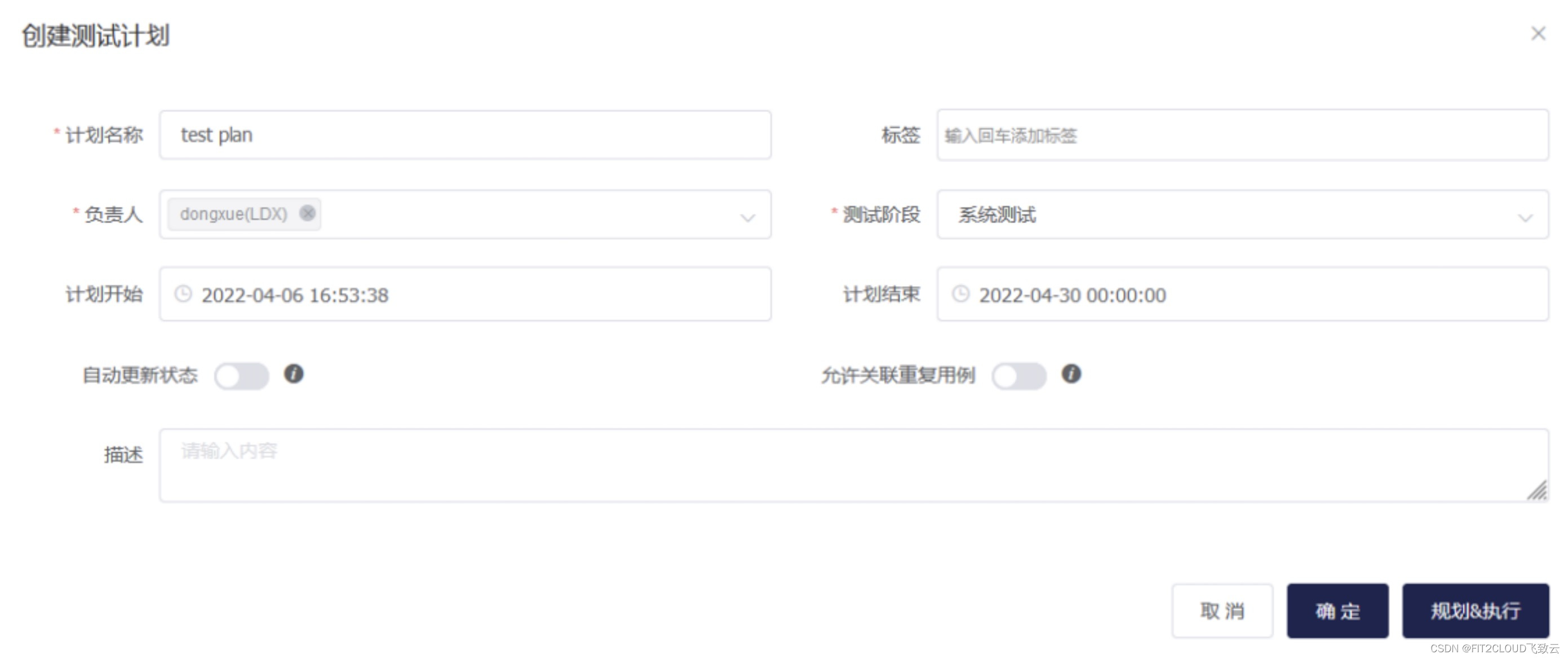Click the 规划&执行 button
Image resolution: width=1568 pixels, height=659 pixels.
coord(1475,611)
